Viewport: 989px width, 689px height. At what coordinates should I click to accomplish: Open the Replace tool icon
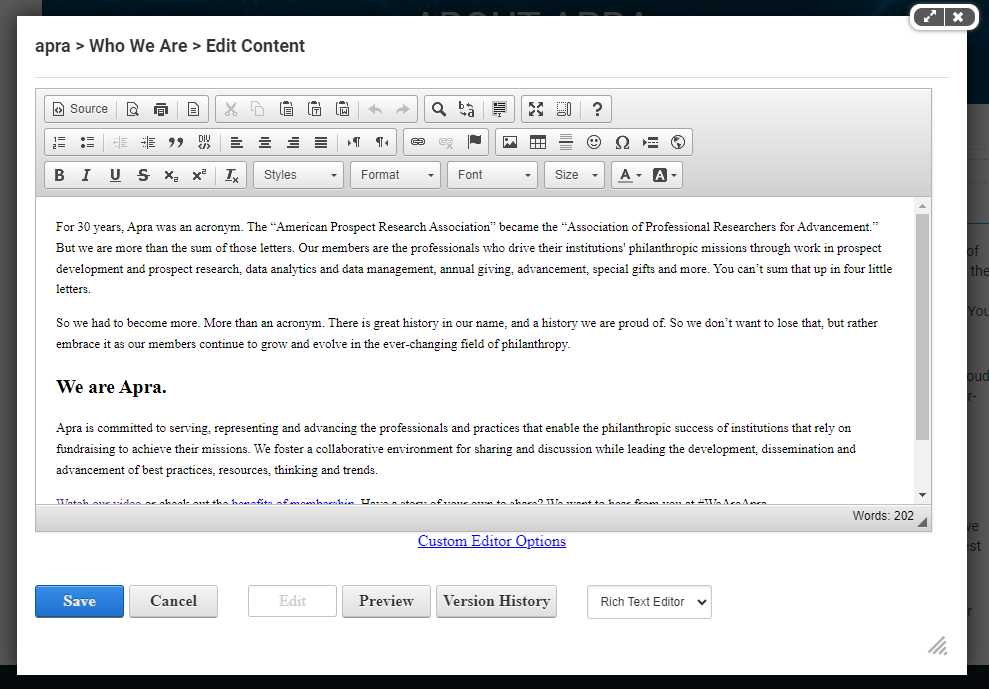[x=467, y=109]
